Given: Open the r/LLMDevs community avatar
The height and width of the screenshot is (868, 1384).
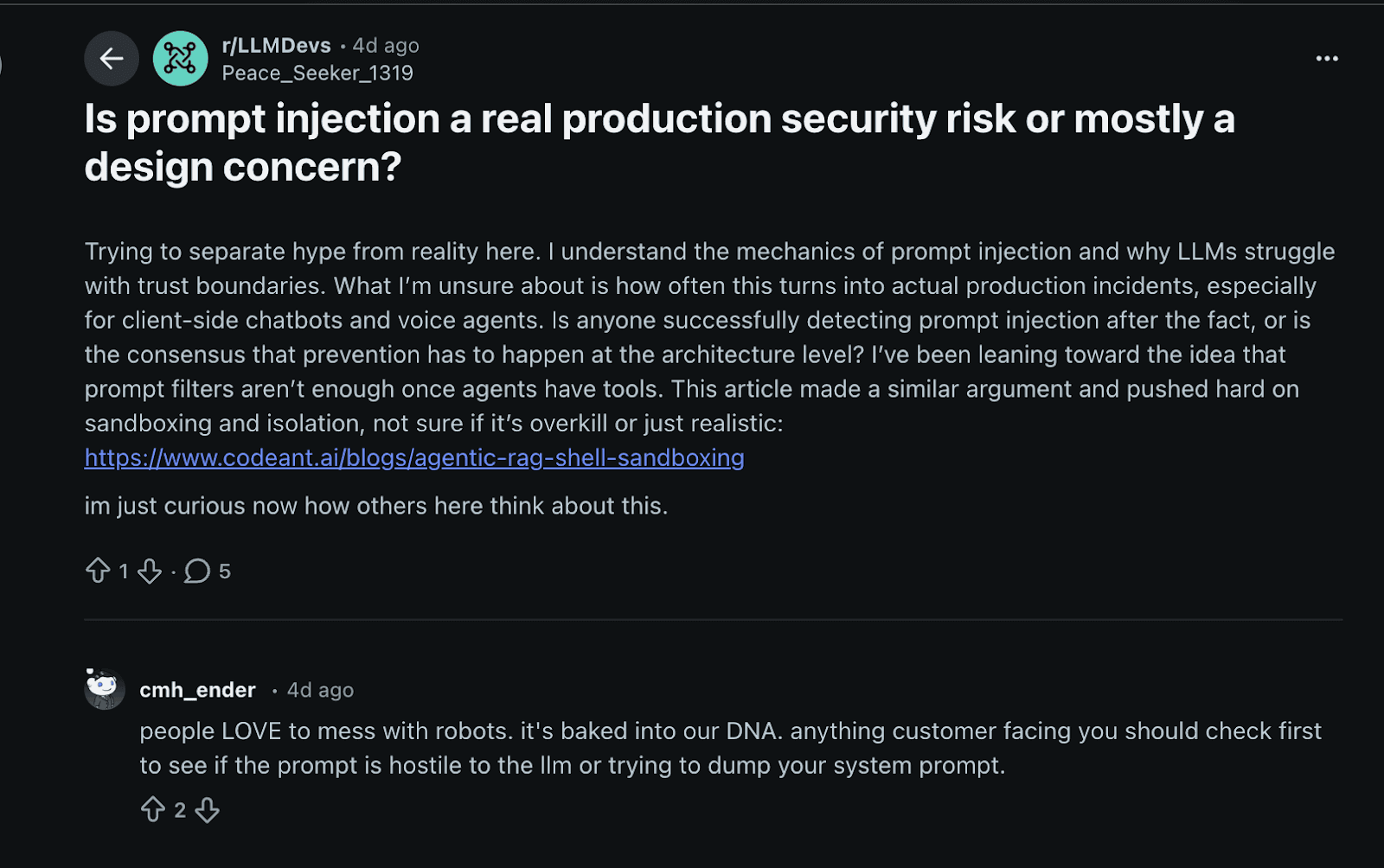Looking at the screenshot, I should point(180,59).
